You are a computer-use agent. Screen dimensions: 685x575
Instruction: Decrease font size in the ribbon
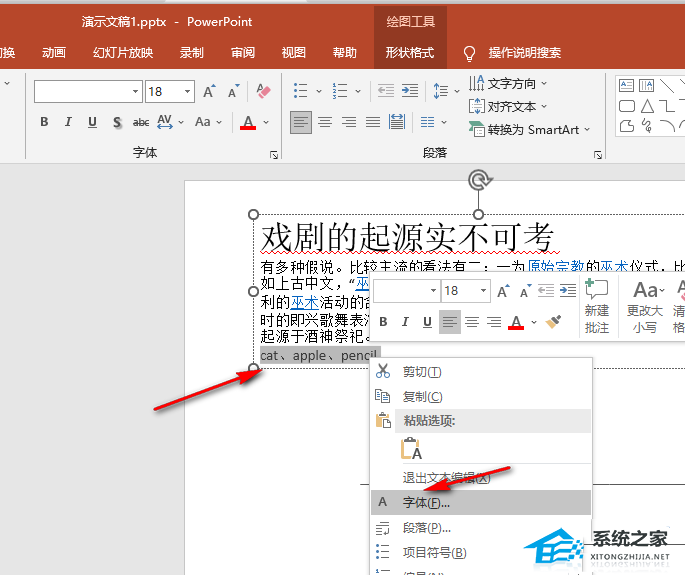click(233, 91)
